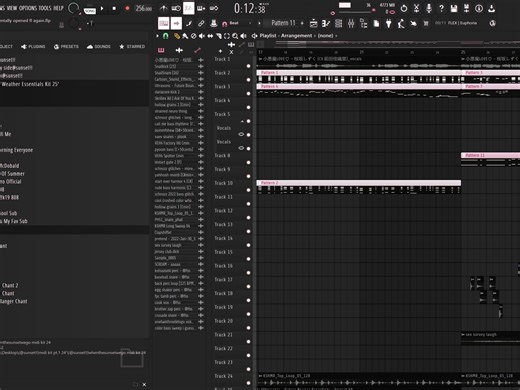
Task: Select the Mute tool speaker icon
Action: (202, 36)
